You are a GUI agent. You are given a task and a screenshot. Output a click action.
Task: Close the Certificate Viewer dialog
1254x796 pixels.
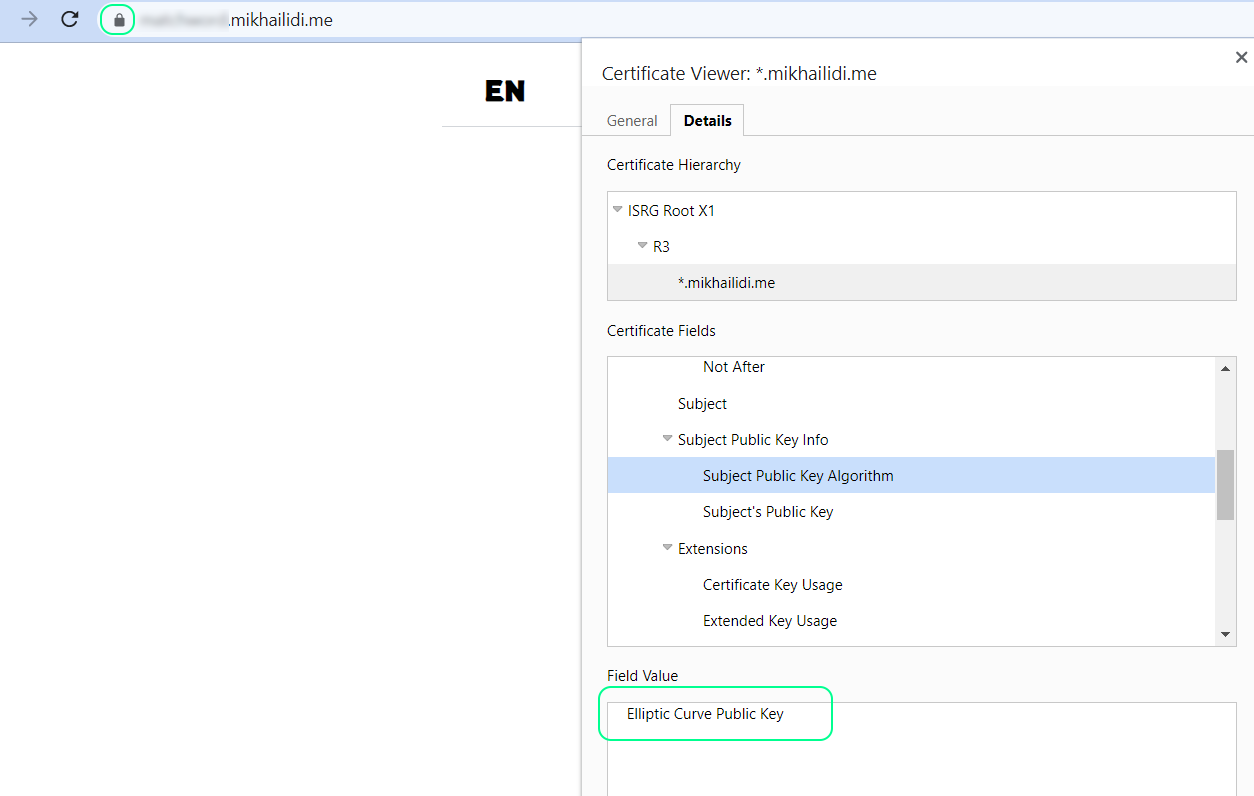tap(1241, 58)
